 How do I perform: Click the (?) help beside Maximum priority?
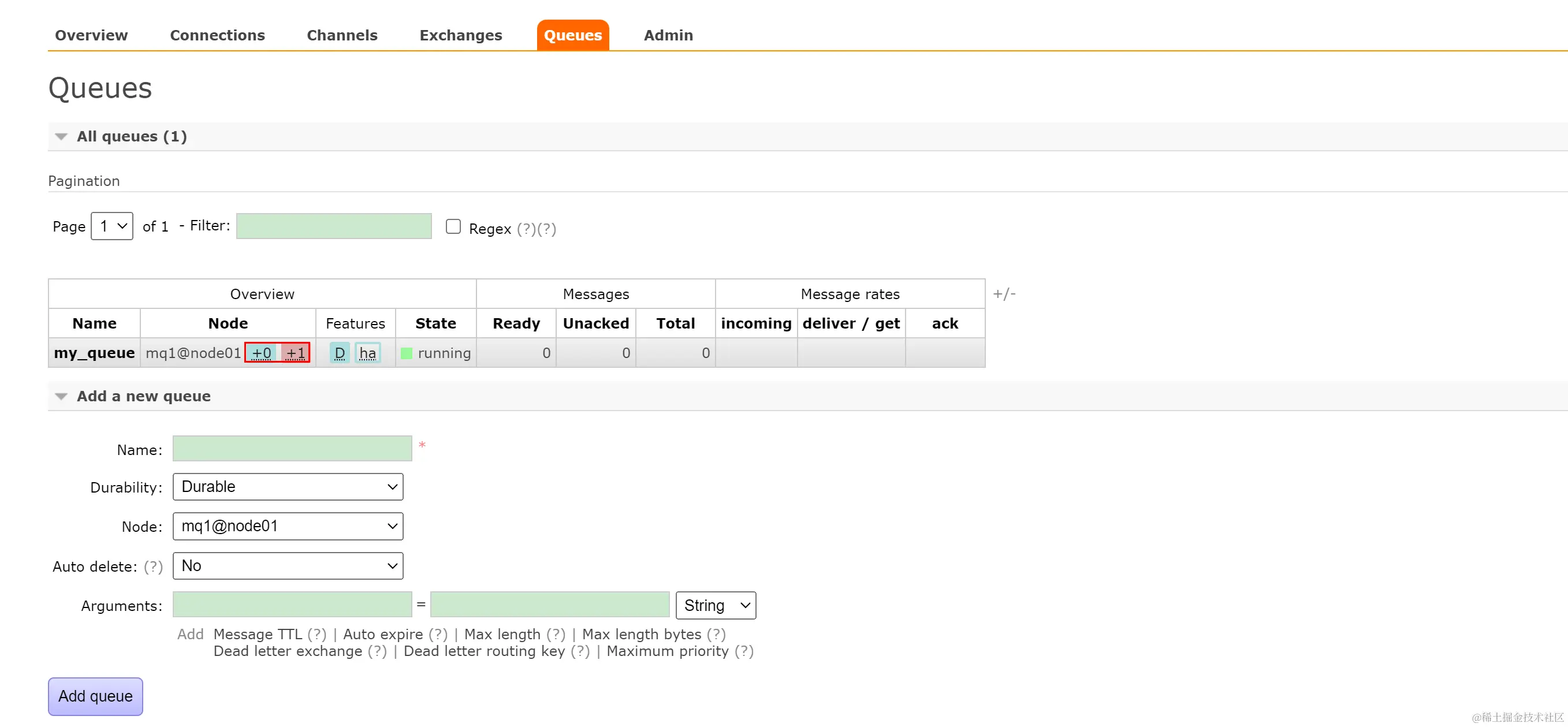(744, 651)
